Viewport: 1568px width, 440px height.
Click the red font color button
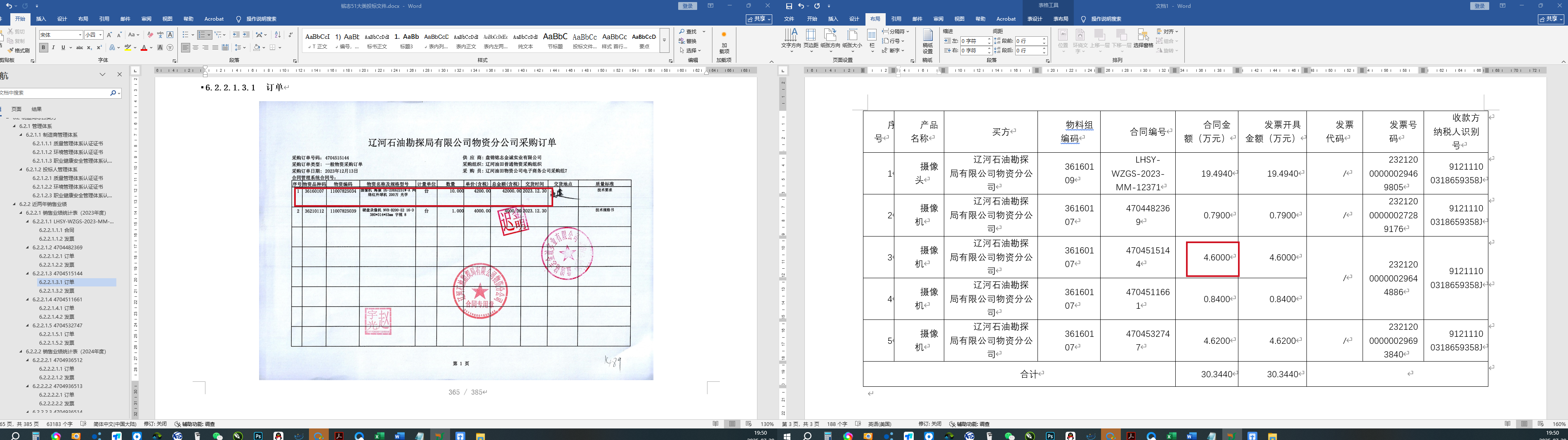pyautogui.click(x=144, y=47)
